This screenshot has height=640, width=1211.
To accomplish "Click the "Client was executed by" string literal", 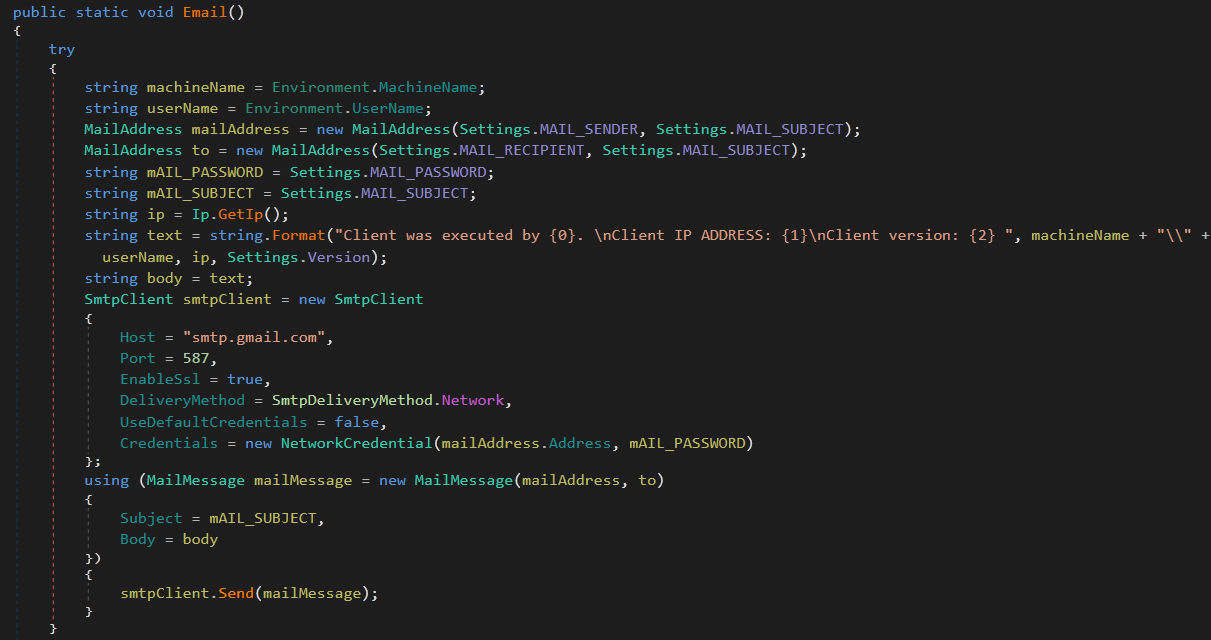I will [673, 235].
